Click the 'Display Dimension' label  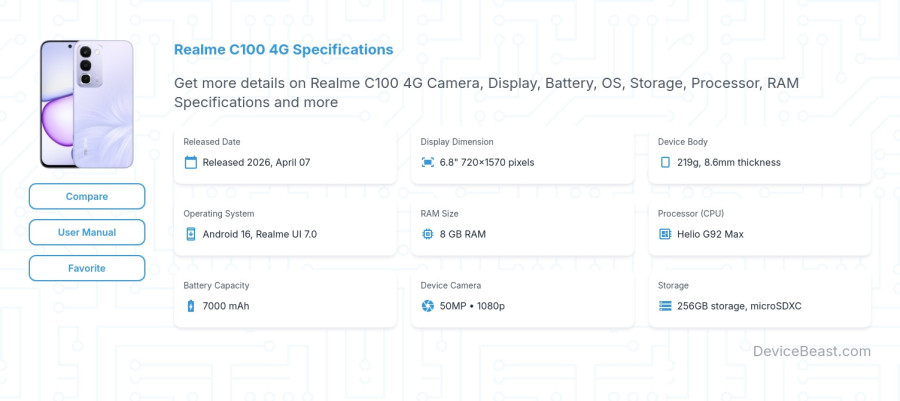tap(456, 142)
